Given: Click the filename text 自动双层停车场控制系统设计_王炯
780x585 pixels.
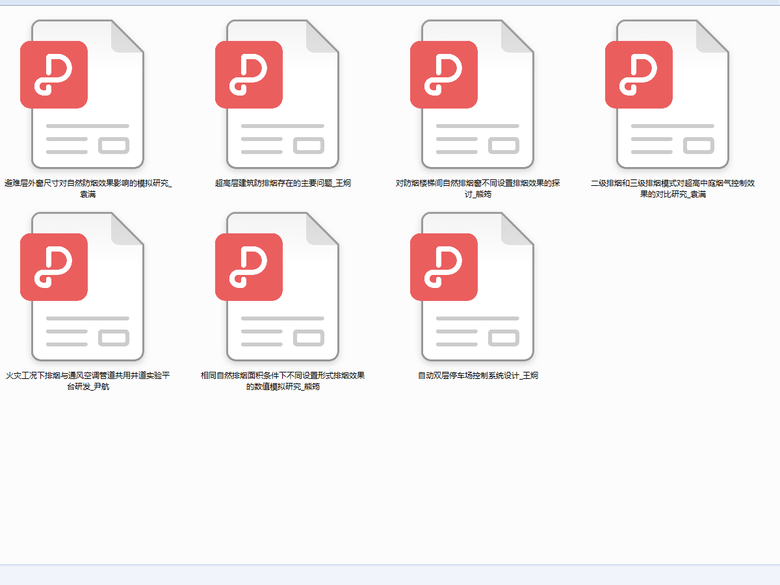Looking at the screenshot, I should coord(478,376).
